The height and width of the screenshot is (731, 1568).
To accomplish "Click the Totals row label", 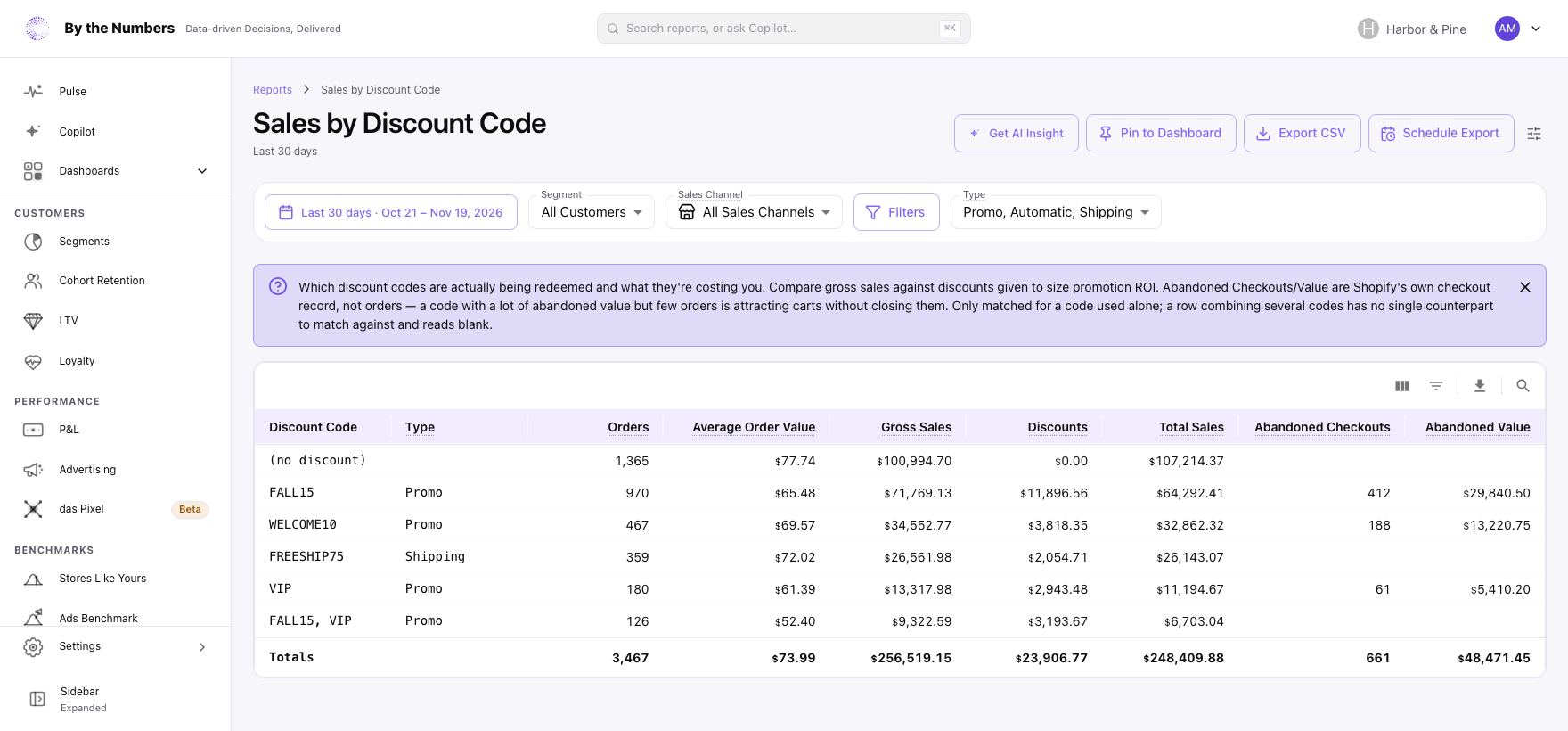I will [291, 658].
